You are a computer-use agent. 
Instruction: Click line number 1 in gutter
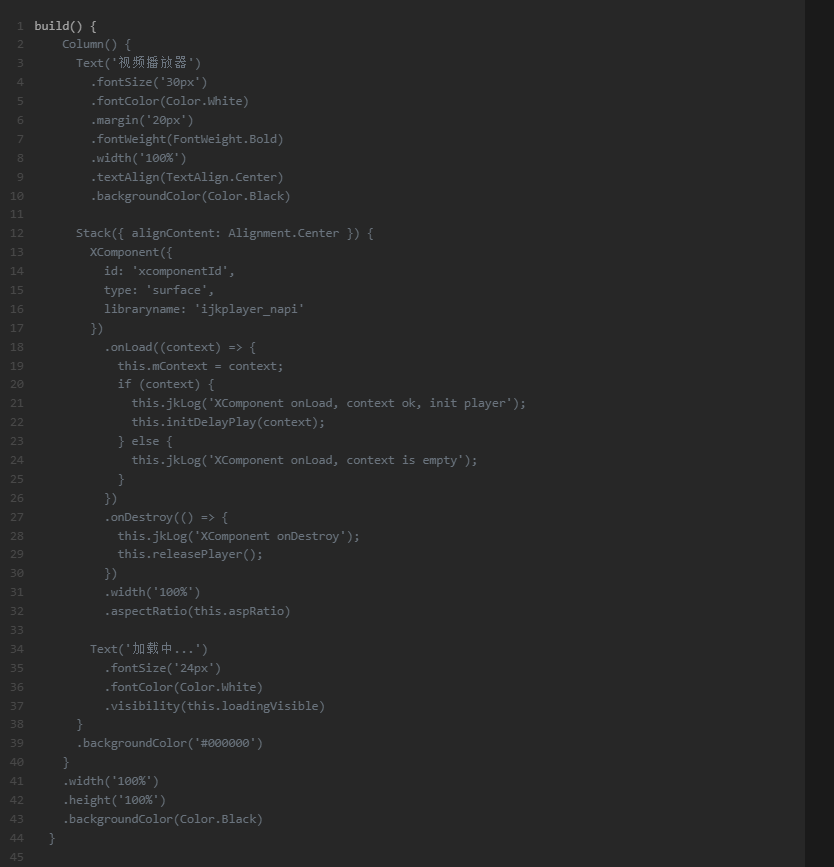(x=20, y=26)
